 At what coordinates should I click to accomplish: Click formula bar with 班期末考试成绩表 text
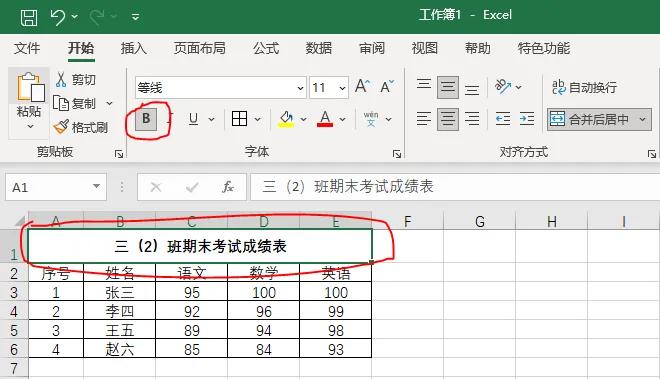coord(455,187)
